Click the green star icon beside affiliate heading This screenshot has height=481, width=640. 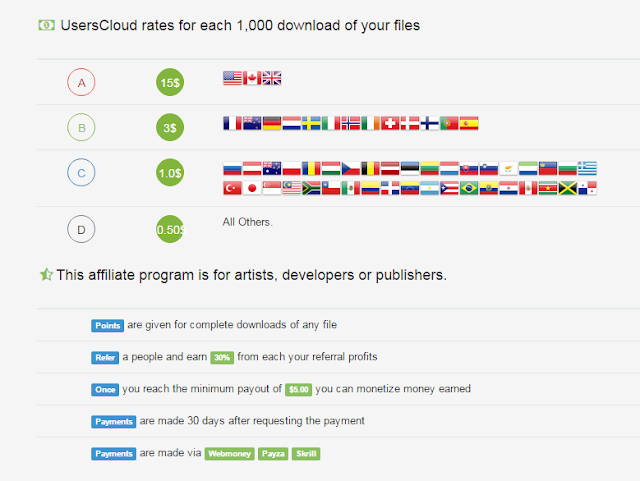pos(46,274)
